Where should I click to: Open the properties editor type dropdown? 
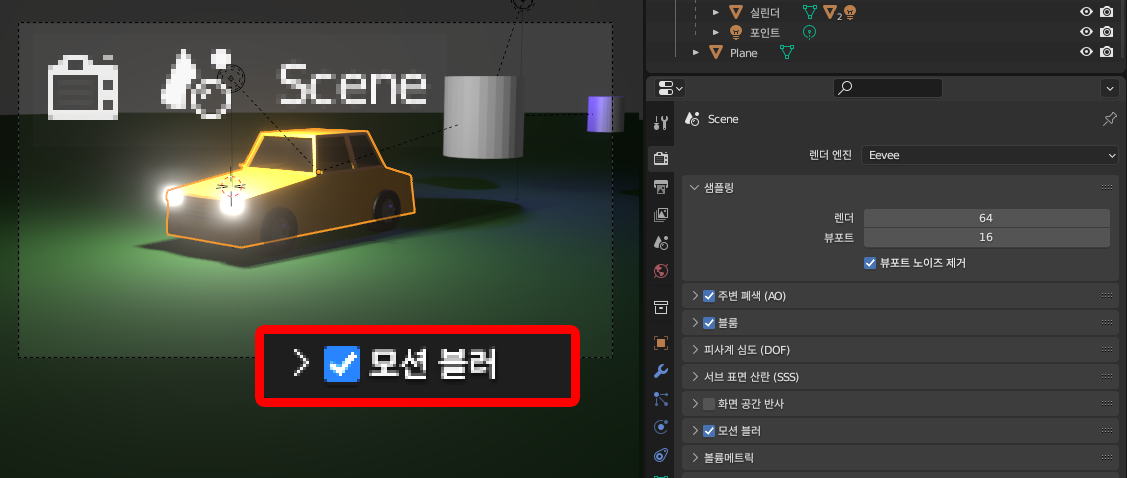(670, 88)
